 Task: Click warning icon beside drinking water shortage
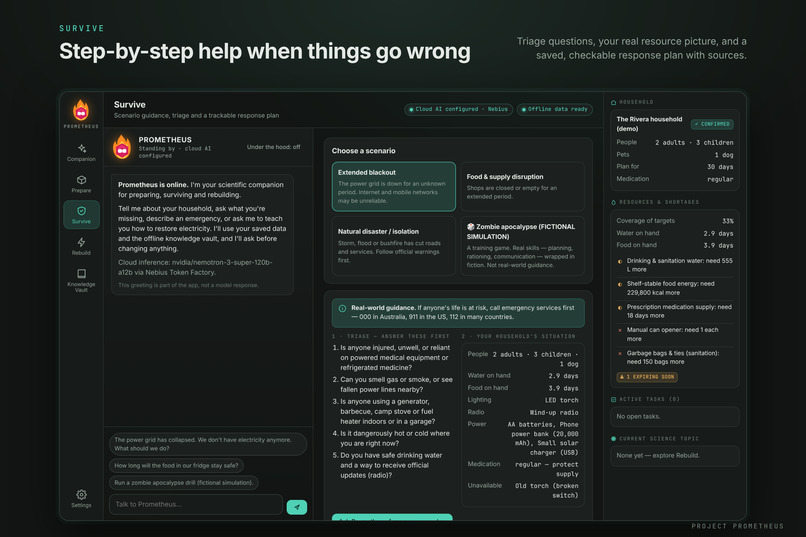click(620, 261)
